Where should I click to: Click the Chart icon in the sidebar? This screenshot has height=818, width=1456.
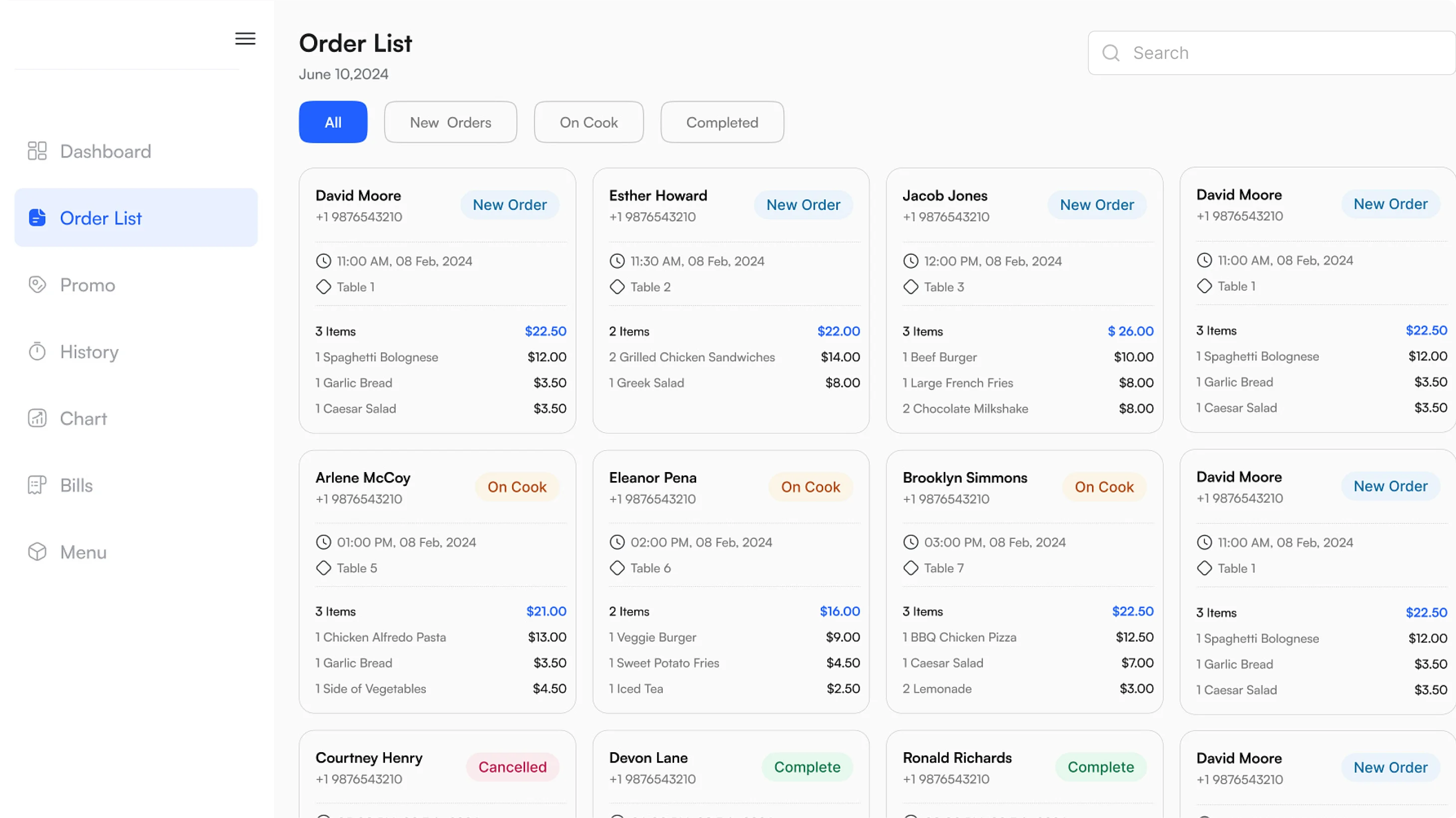[x=37, y=418]
